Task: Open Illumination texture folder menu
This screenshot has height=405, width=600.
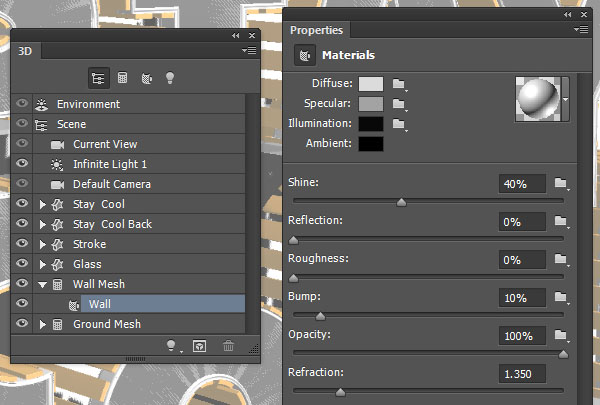Action: point(399,124)
